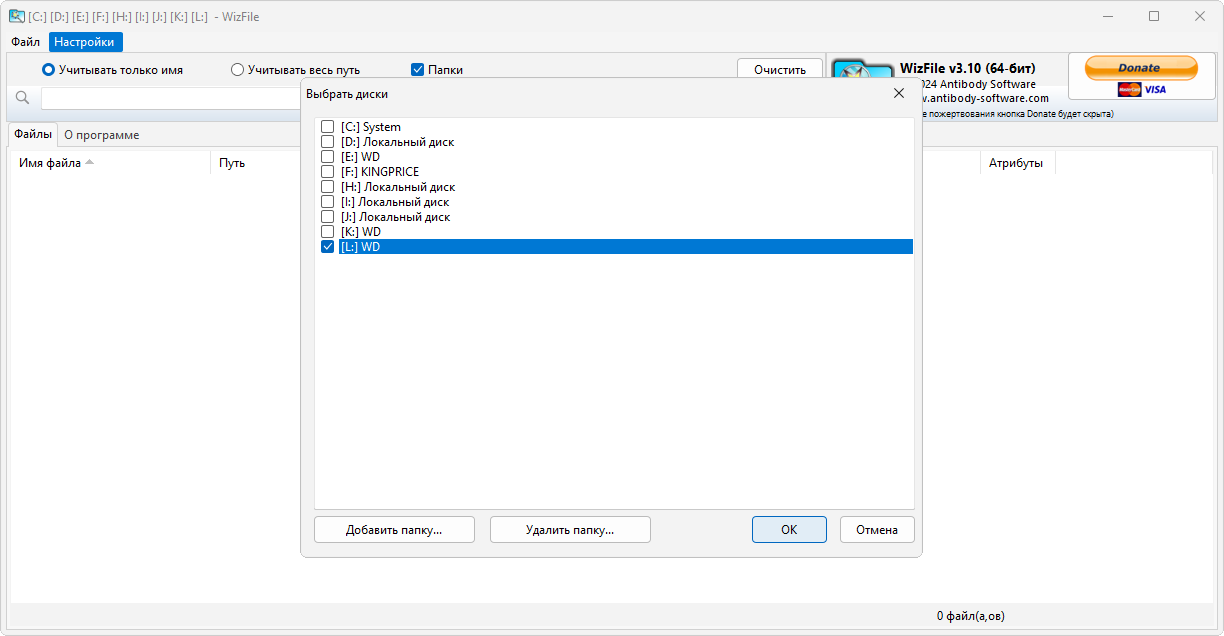Click the orange Donate button

tap(1141, 68)
